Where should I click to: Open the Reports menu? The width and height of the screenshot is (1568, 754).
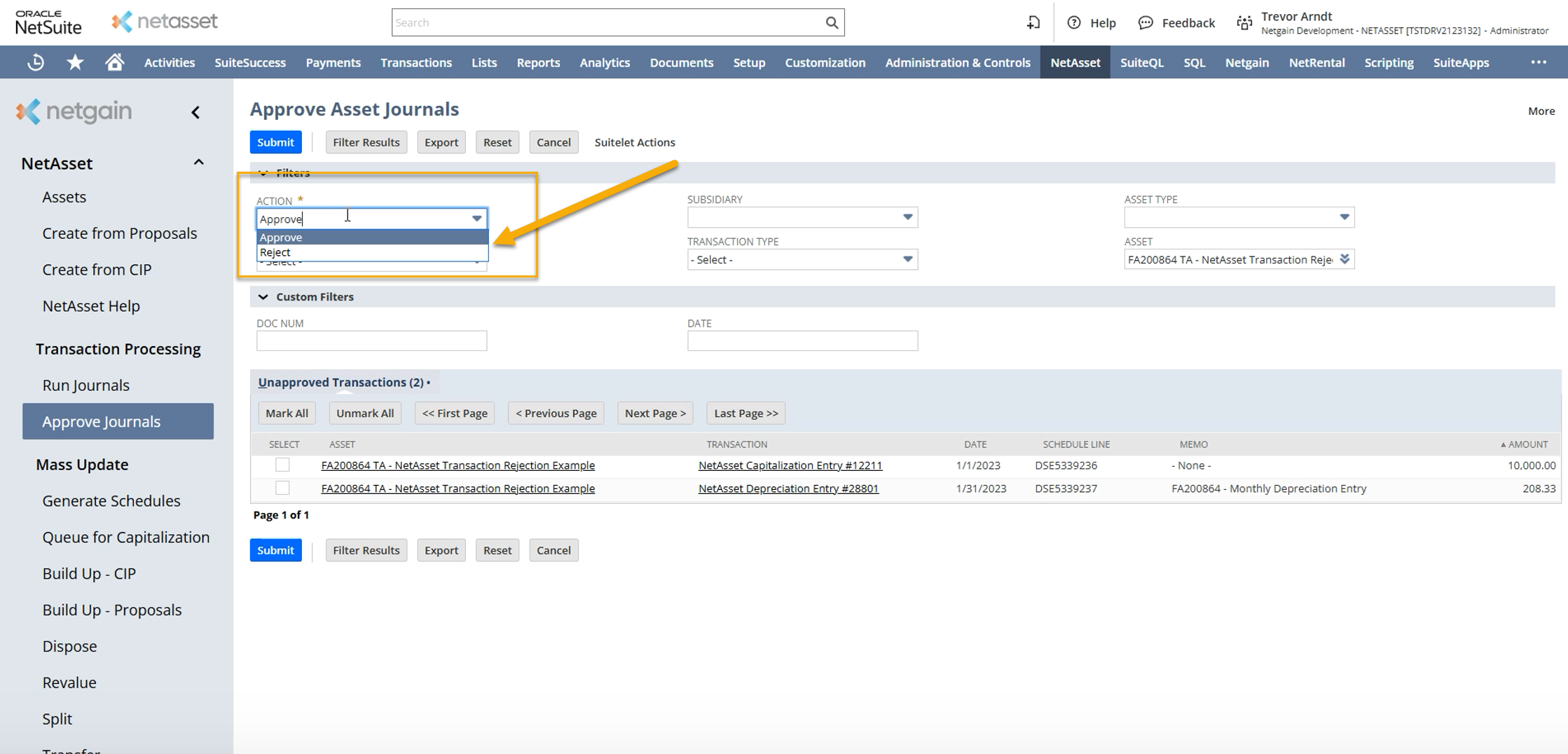pos(538,62)
